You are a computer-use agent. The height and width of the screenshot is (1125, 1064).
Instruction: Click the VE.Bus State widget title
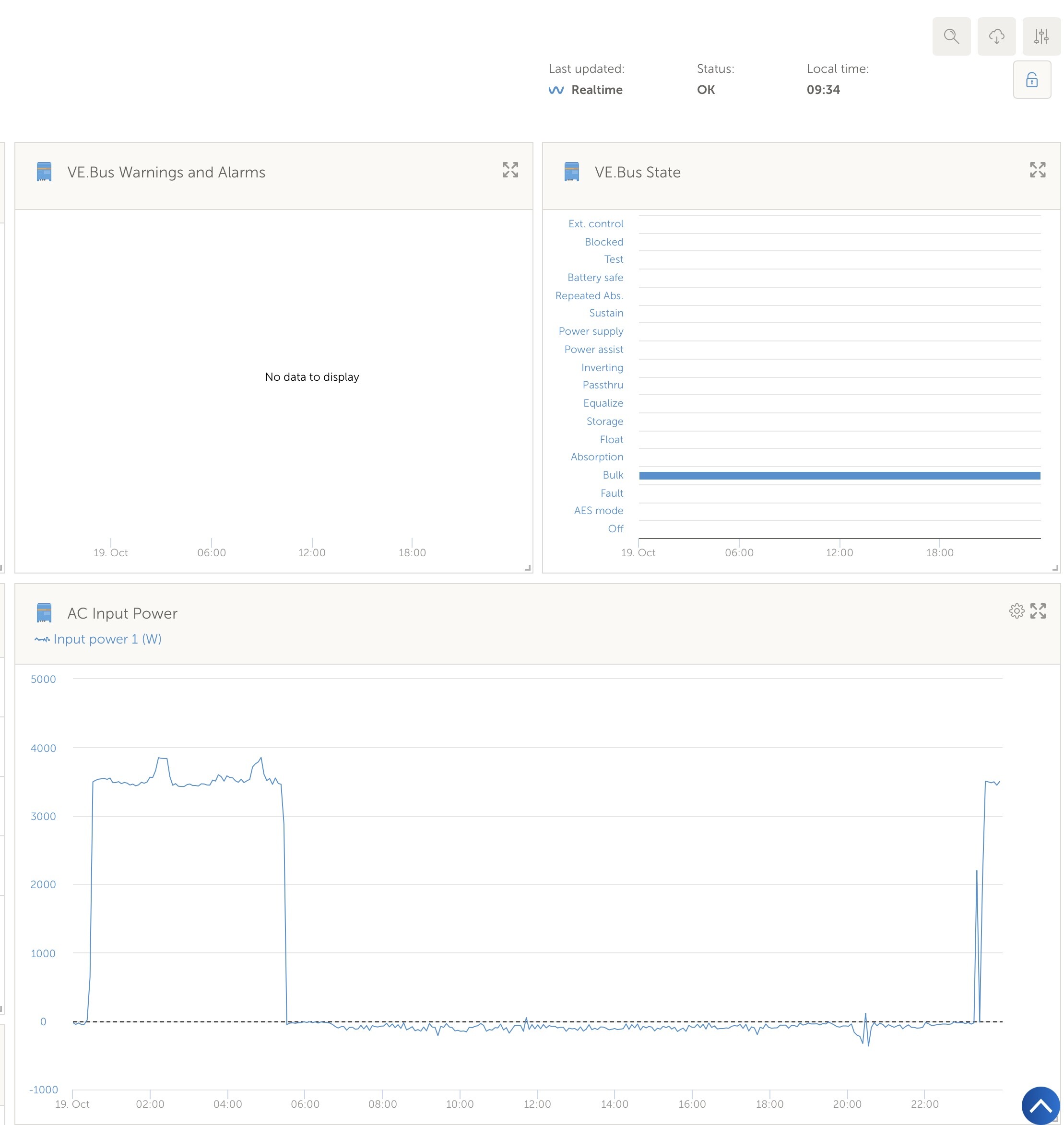point(638,172)
